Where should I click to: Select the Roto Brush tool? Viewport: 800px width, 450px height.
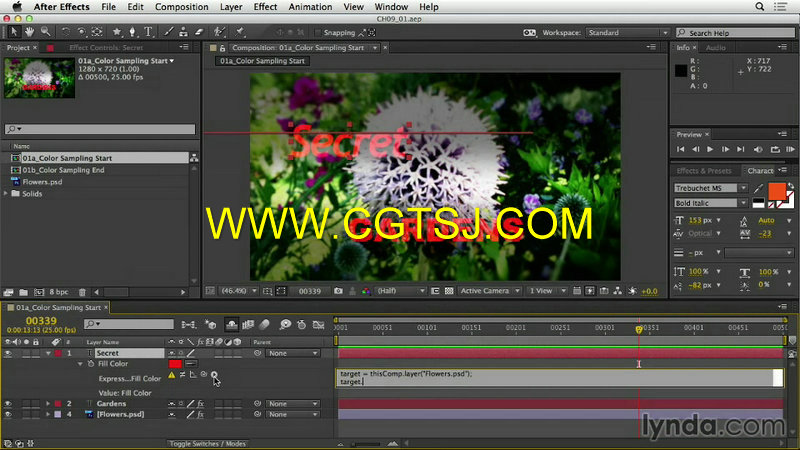(x=219, y=32)
